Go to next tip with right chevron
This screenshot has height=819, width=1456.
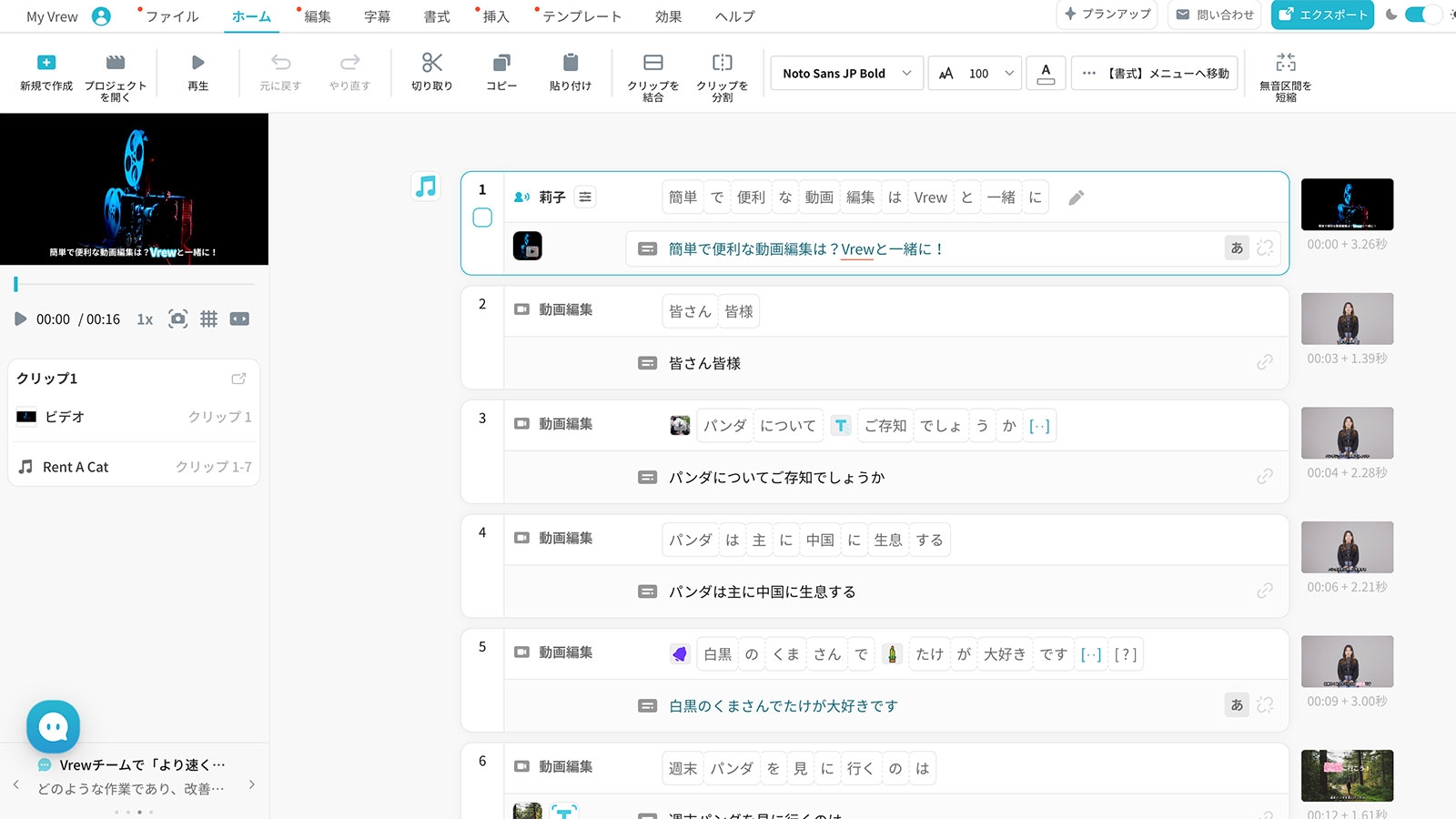pos(252,784)
